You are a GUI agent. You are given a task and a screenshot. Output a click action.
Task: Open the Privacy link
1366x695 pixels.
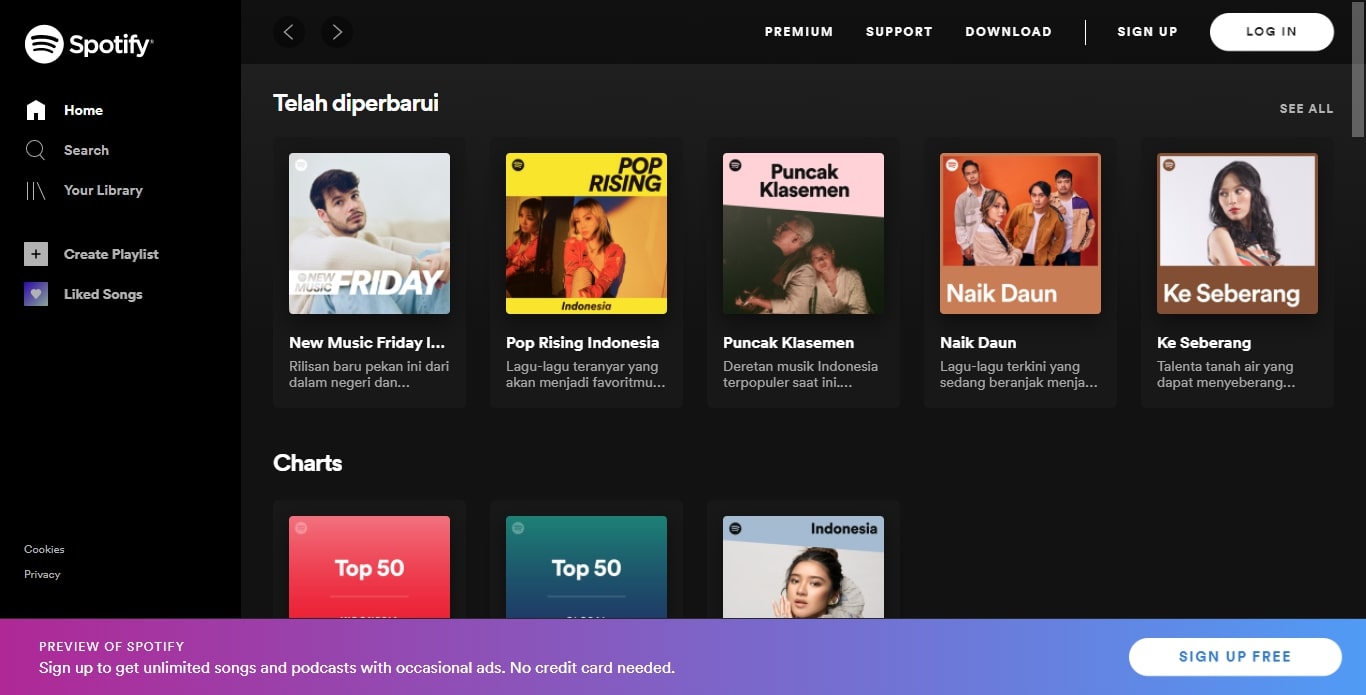[x=42, y=574]
